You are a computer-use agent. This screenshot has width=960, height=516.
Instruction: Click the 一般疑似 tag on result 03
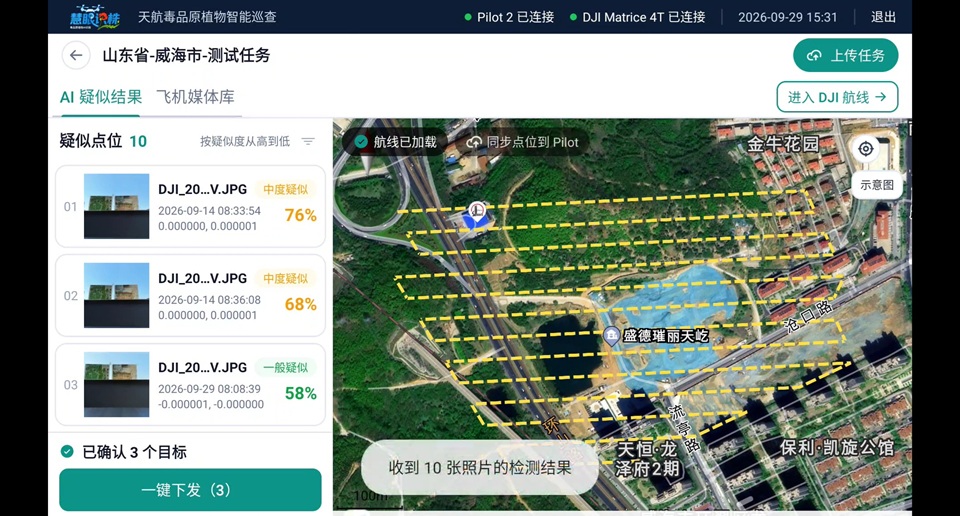pyautogui.click(x=285, y=367)
